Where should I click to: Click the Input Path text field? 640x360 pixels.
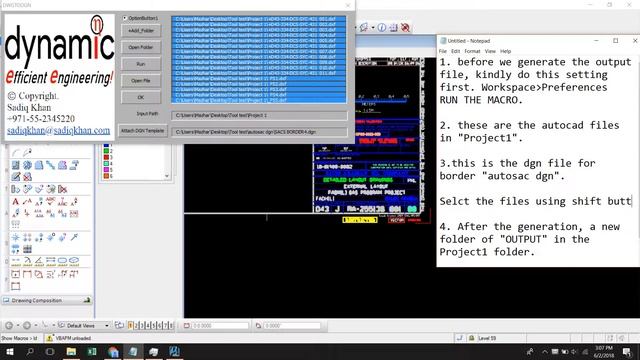[x=259, y=116]
